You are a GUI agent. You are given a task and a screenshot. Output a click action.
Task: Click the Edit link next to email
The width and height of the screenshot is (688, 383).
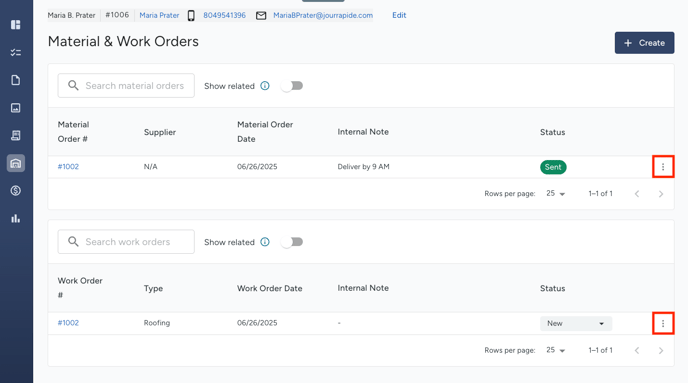click(x=399, y=15)
